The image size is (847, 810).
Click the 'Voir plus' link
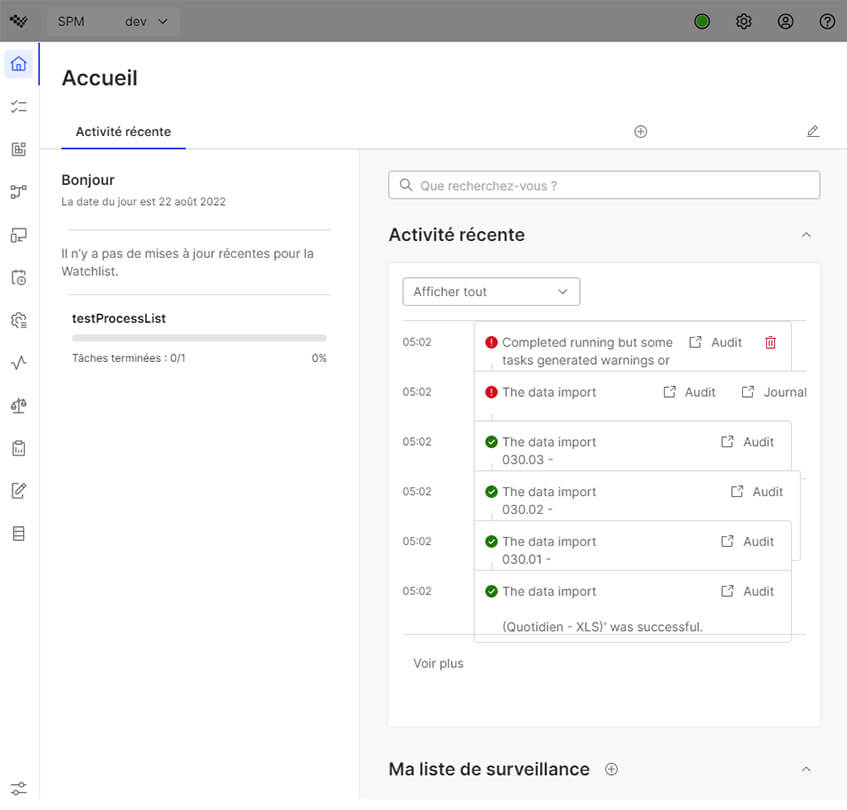(438, 663)
